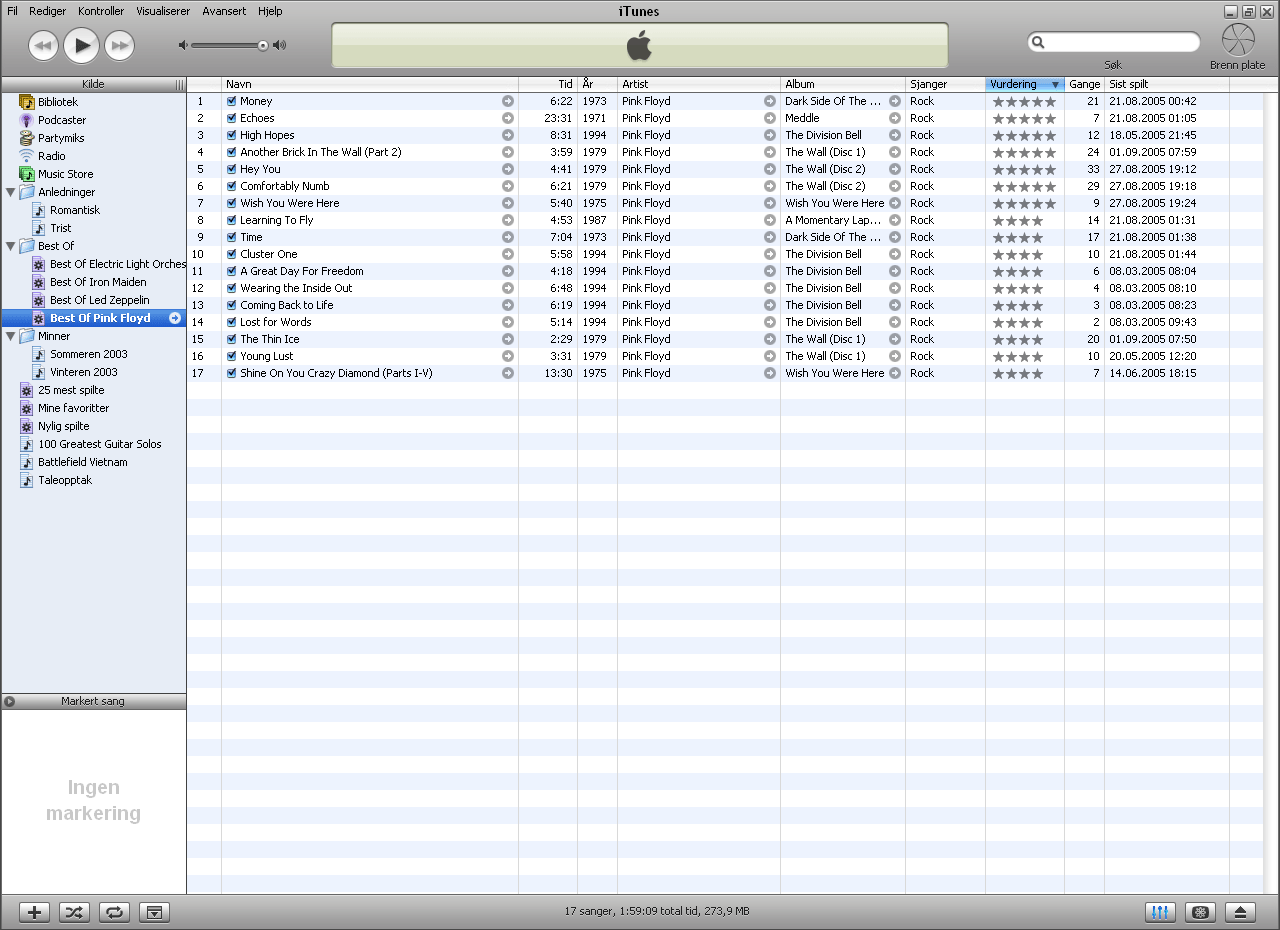The width and height of the screenshot is (1280, 930).
Task: Open the Hjelp menu
Action: point(270,11)
